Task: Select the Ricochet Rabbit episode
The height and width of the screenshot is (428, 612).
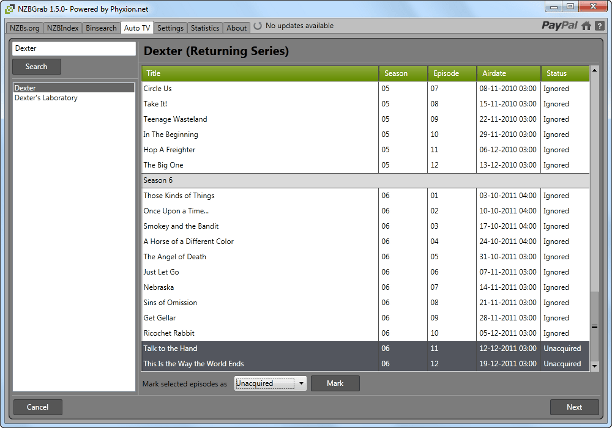Action: 365,333
